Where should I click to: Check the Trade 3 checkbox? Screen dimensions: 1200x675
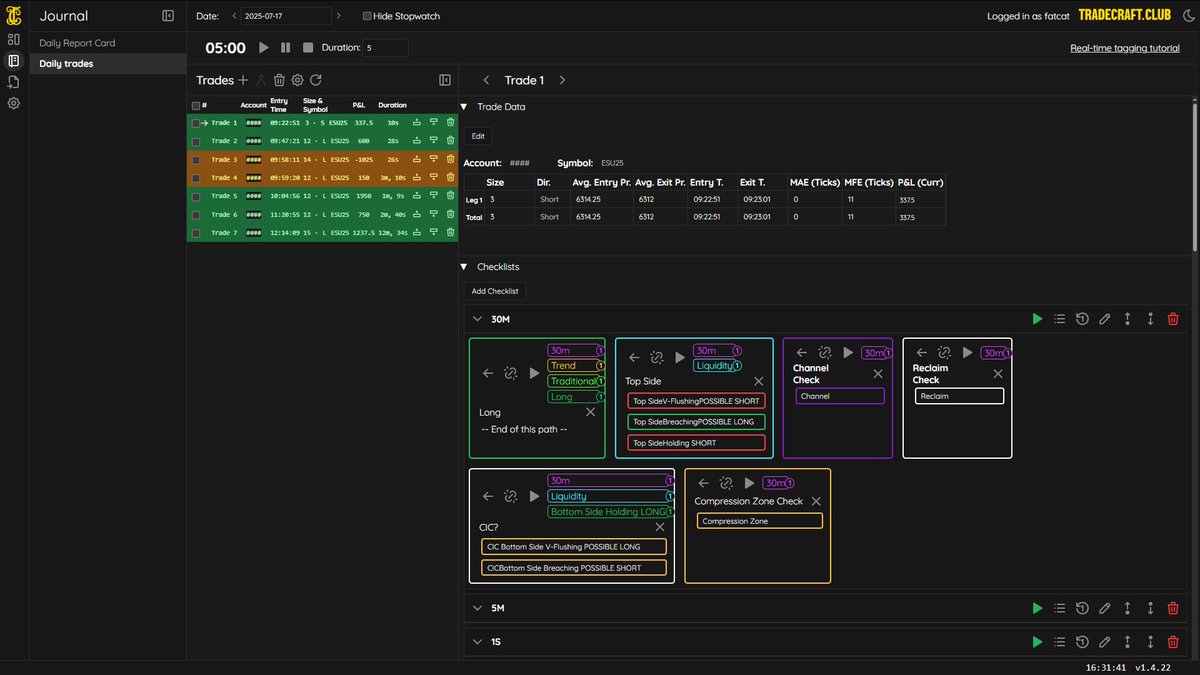click(196, 160)
